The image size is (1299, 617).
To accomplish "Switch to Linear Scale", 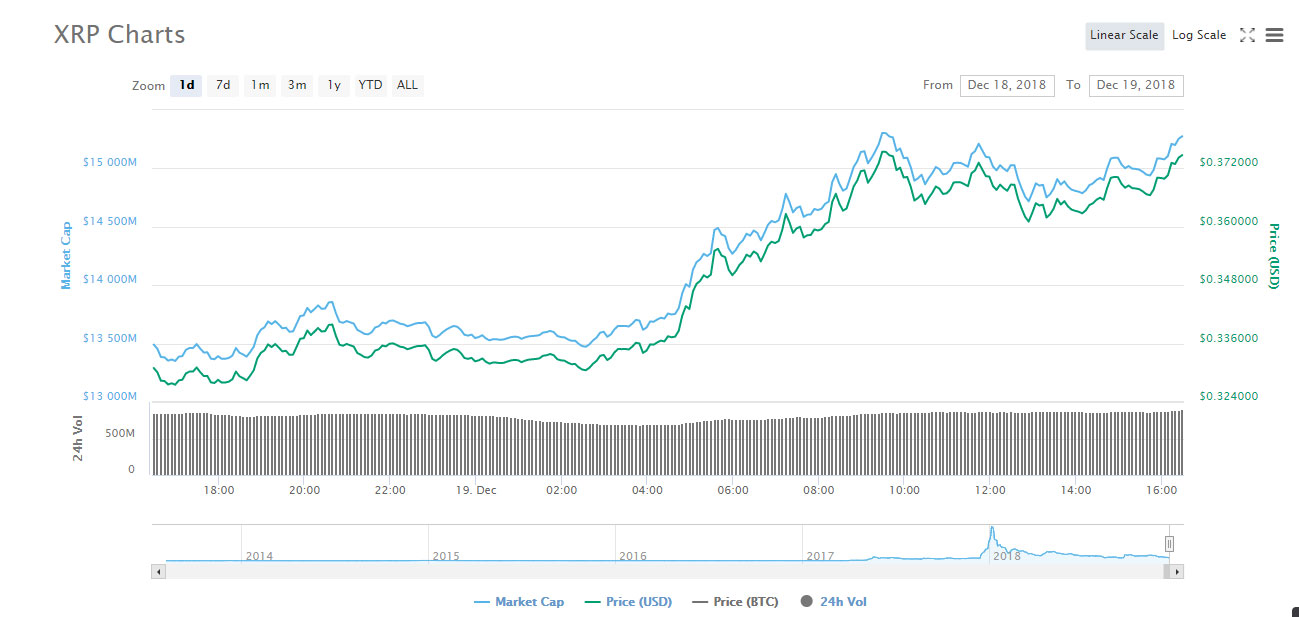I will pyautogui.click(x=1124, y=35).
